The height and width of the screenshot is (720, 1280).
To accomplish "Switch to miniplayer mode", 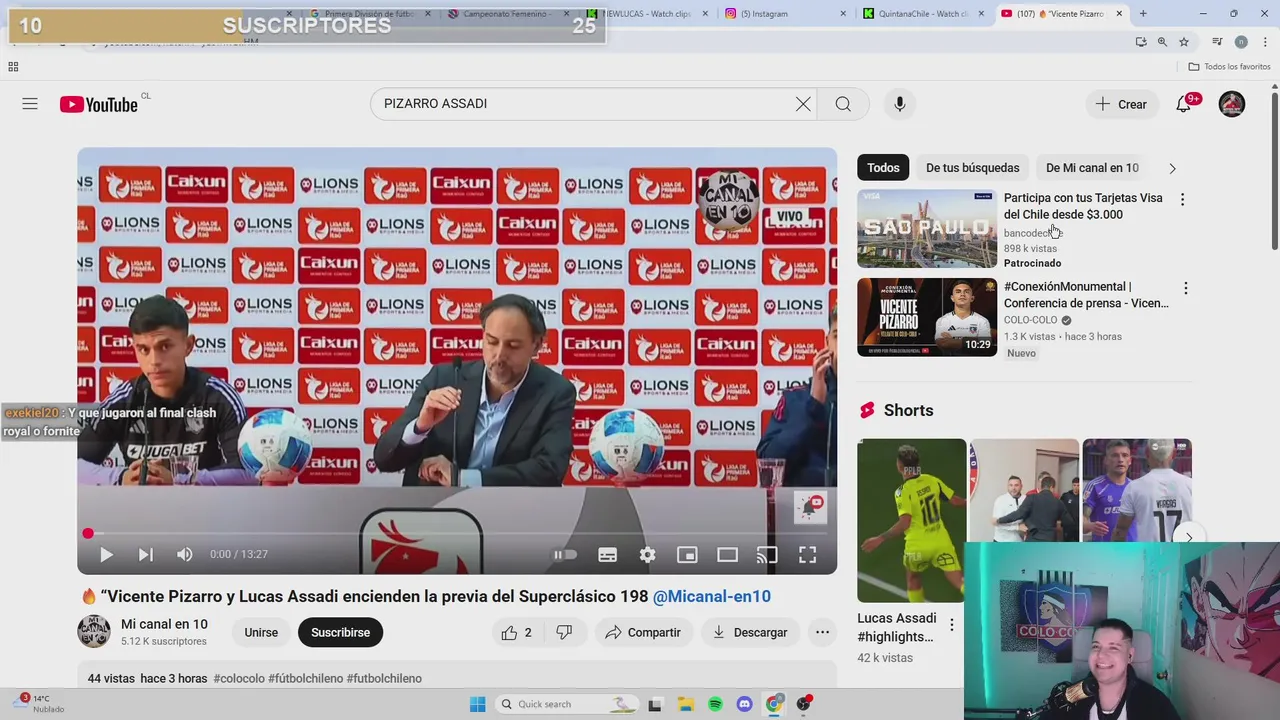I will [687, 555].
